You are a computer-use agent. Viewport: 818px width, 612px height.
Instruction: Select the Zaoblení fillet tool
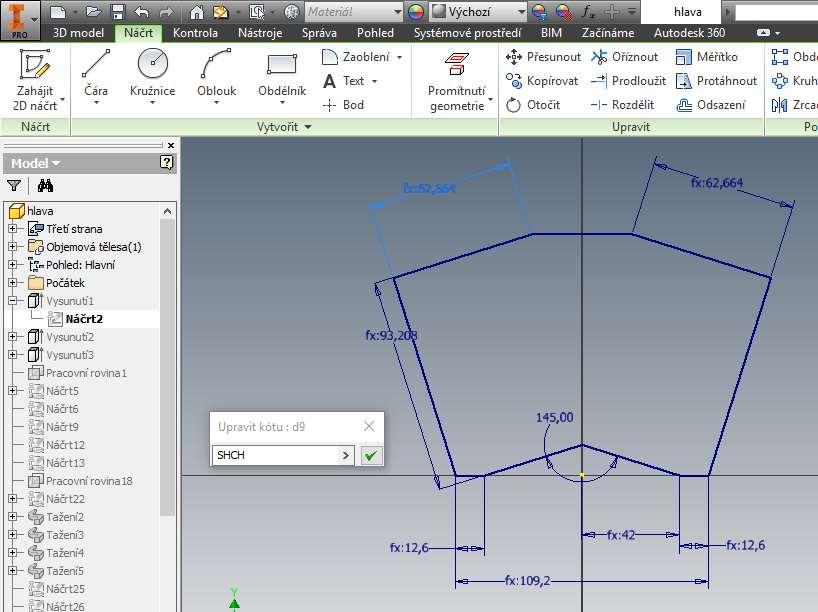point(355,56)
